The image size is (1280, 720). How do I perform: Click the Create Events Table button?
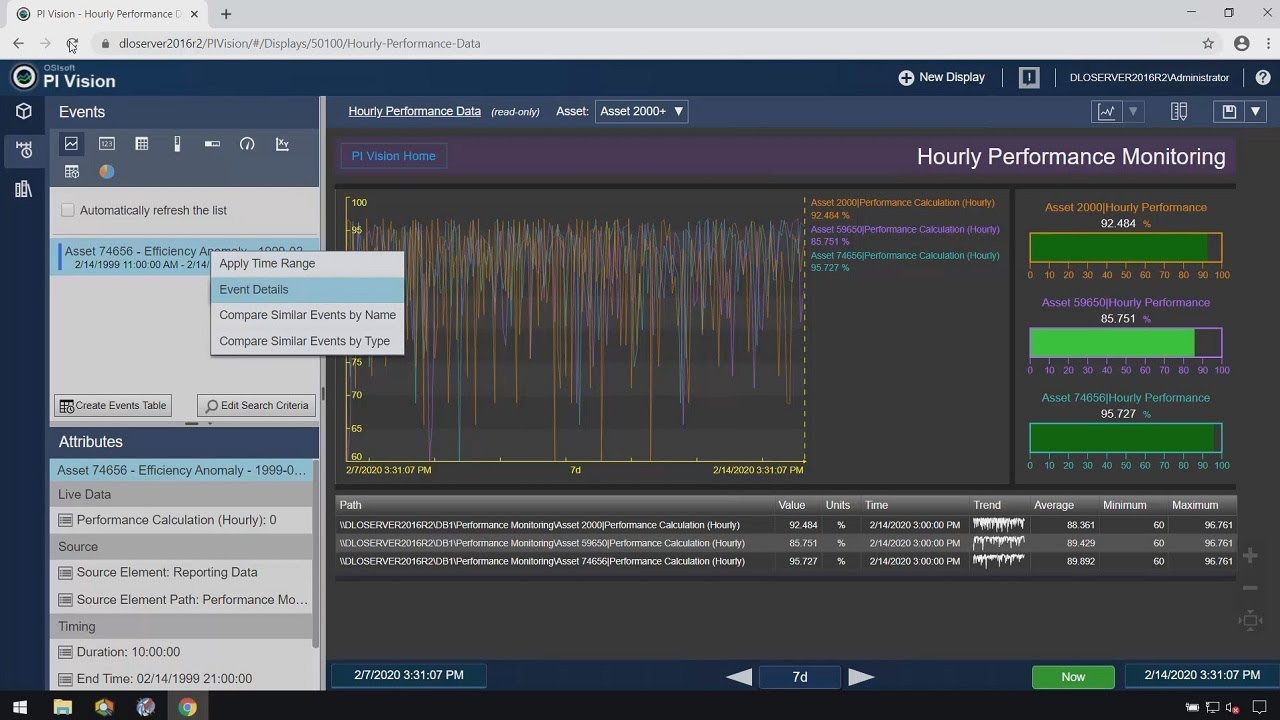(113, 405)
